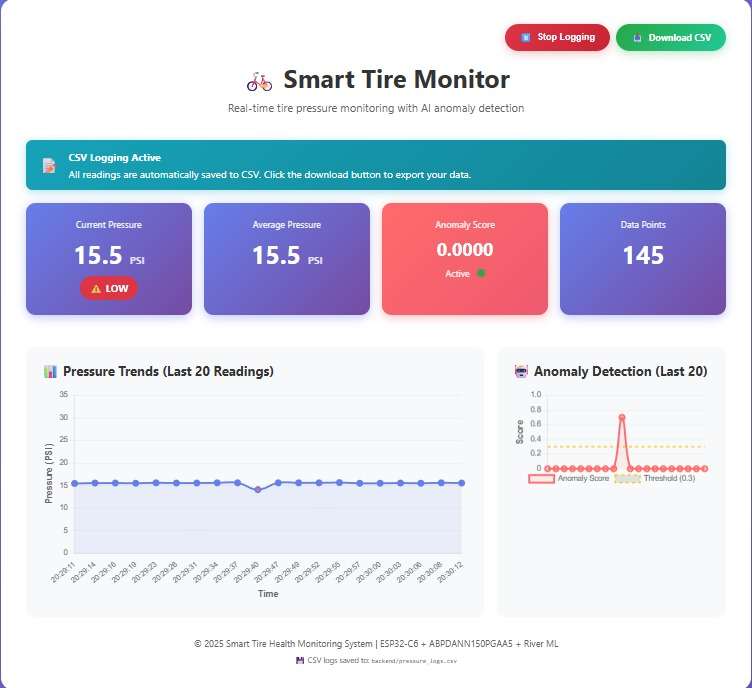Toggle Anomaly Score legend series
The height and width of the screenshot is (688, 752).
click(x=581, y=478)
